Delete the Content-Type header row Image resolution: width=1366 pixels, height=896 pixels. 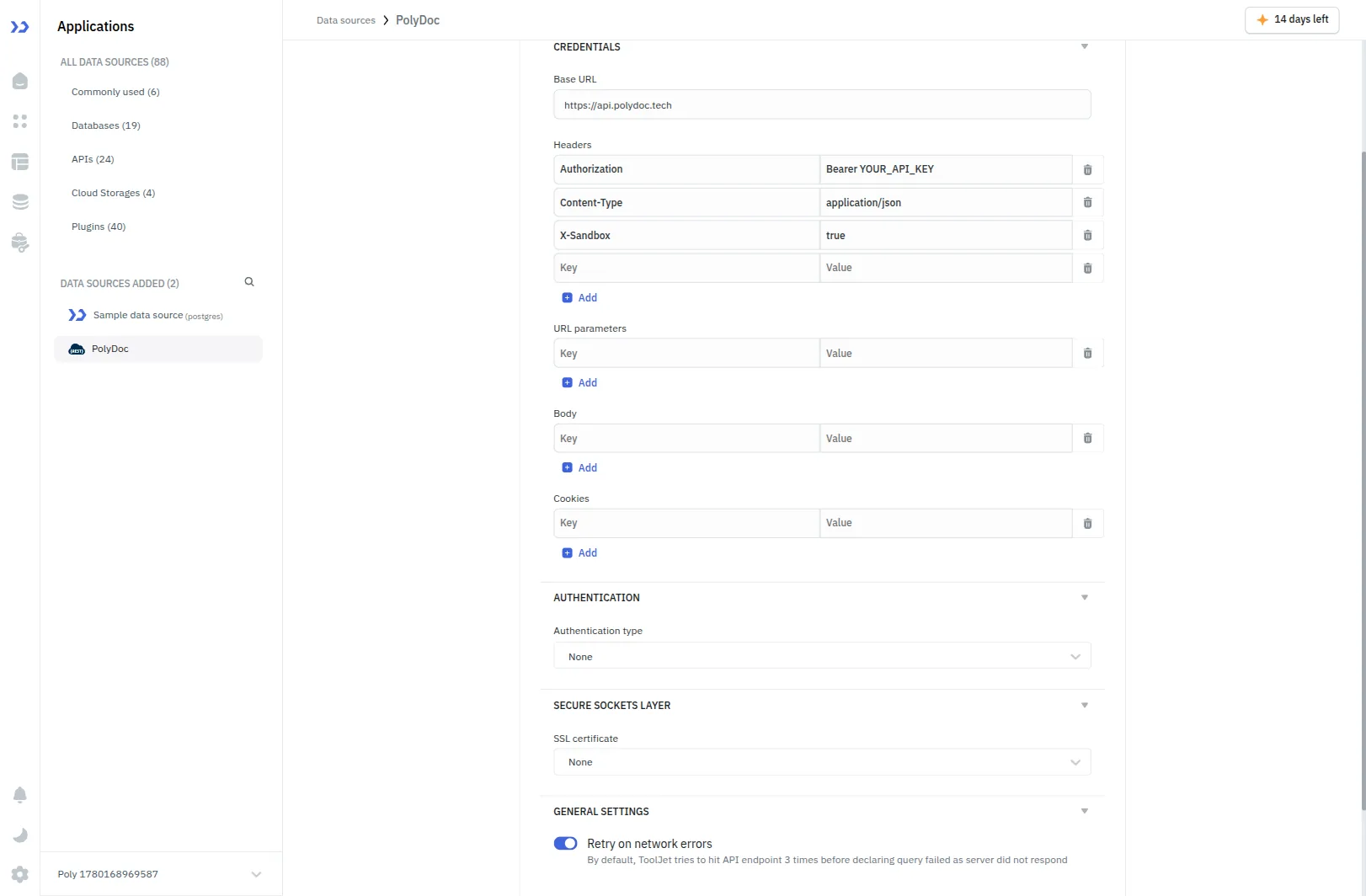pyautogui.click(x=1087, y=203)
